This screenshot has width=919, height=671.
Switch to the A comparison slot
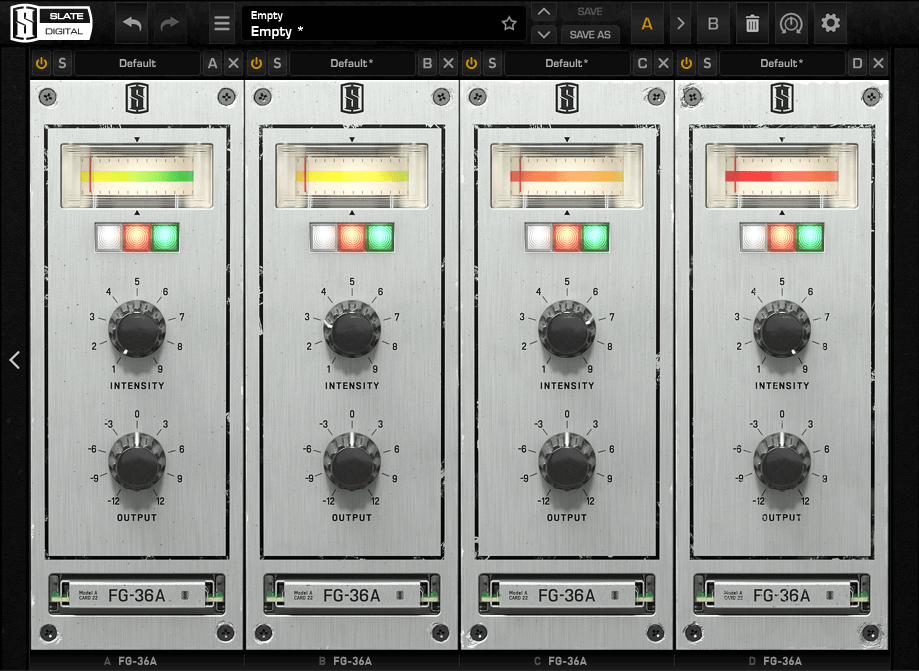pos(647,23)
